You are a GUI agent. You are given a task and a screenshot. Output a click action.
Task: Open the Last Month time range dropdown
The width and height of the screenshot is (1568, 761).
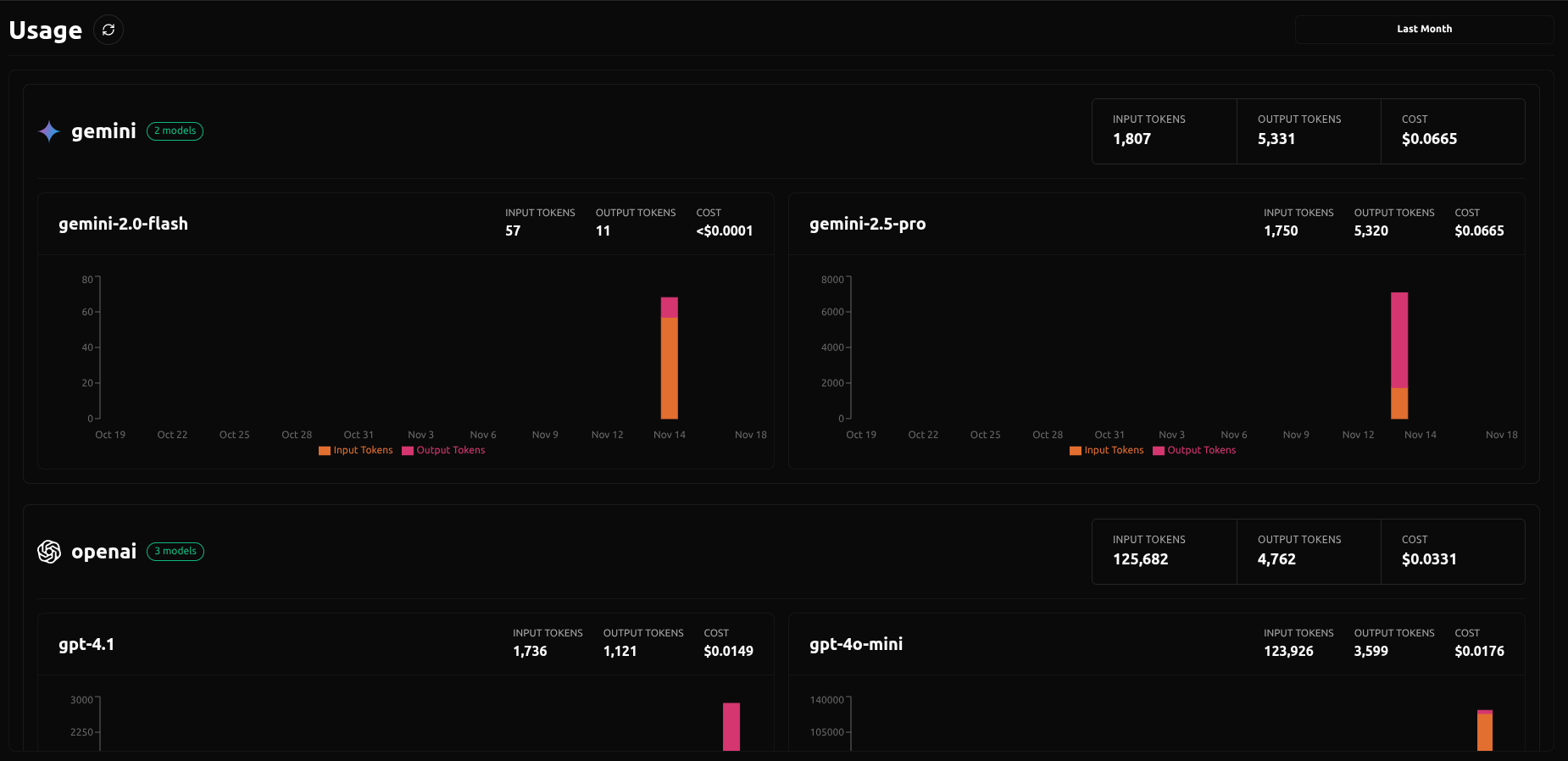[x=1424, y=29]
